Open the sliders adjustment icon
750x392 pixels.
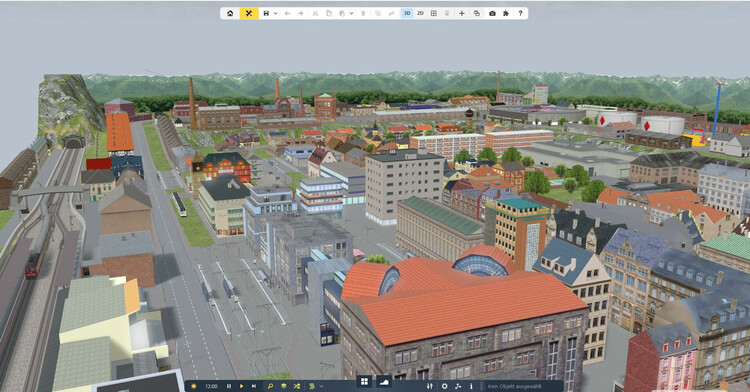pyautogui.click(x=430, y=386)
